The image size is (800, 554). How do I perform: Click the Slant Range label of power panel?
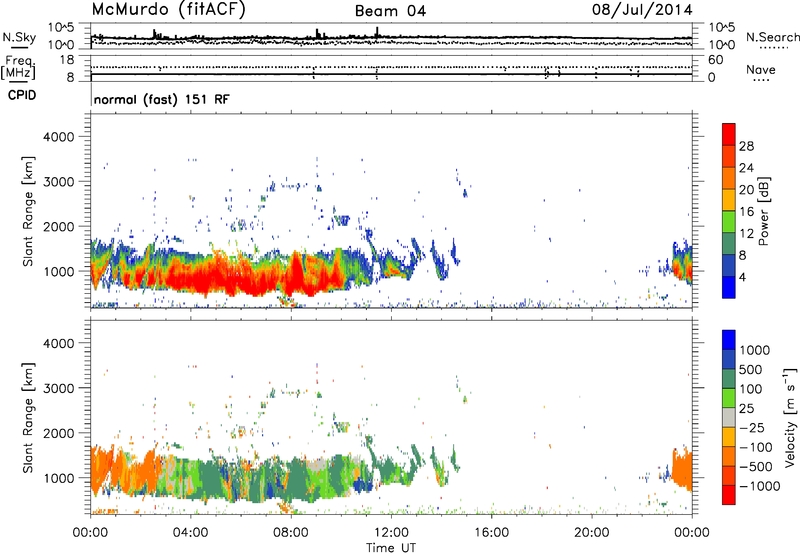(28, 211)
